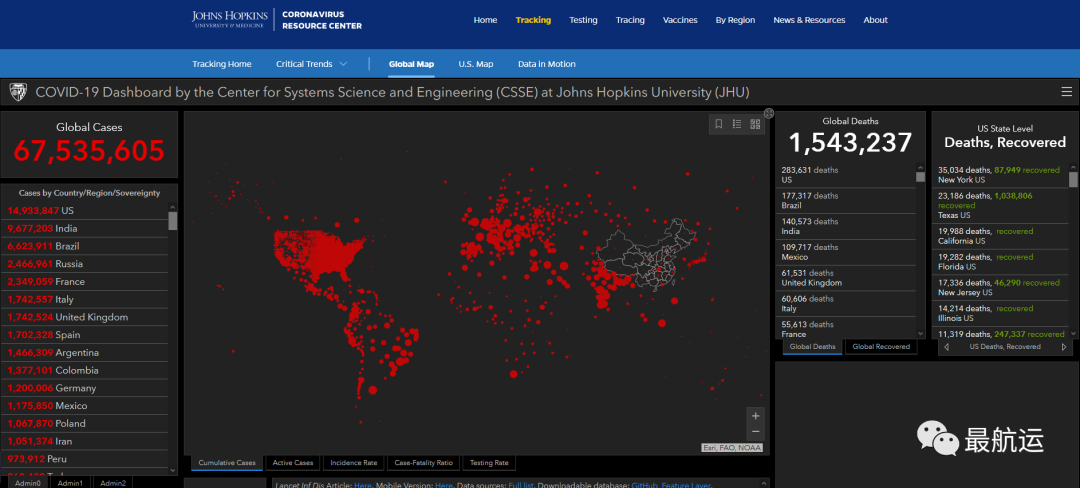Select the US row in cases list
The image size is (1080, 488).
click(85, 211)
